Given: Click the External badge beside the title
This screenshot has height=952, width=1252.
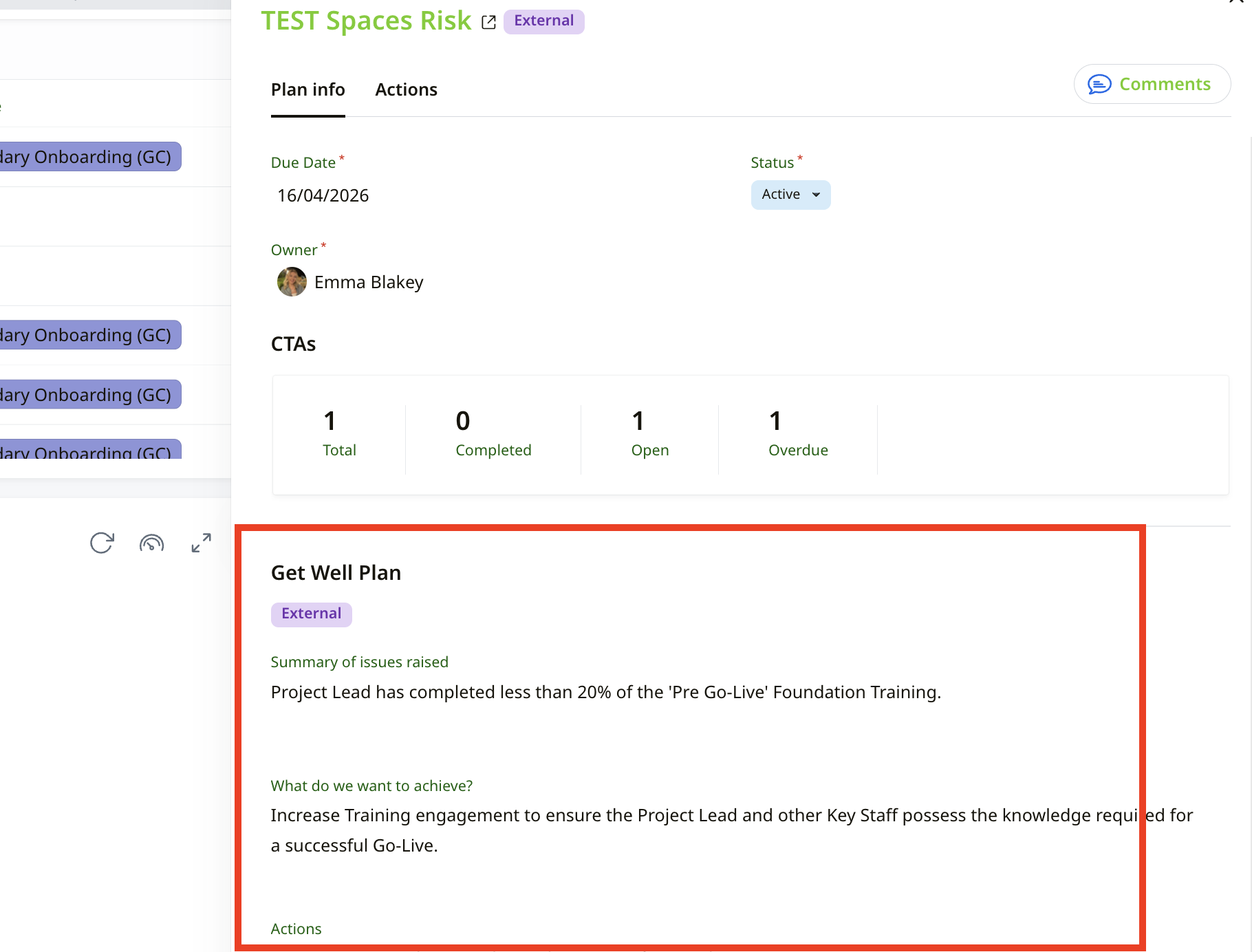Looking at the screenshot, I should coord(543,21).
